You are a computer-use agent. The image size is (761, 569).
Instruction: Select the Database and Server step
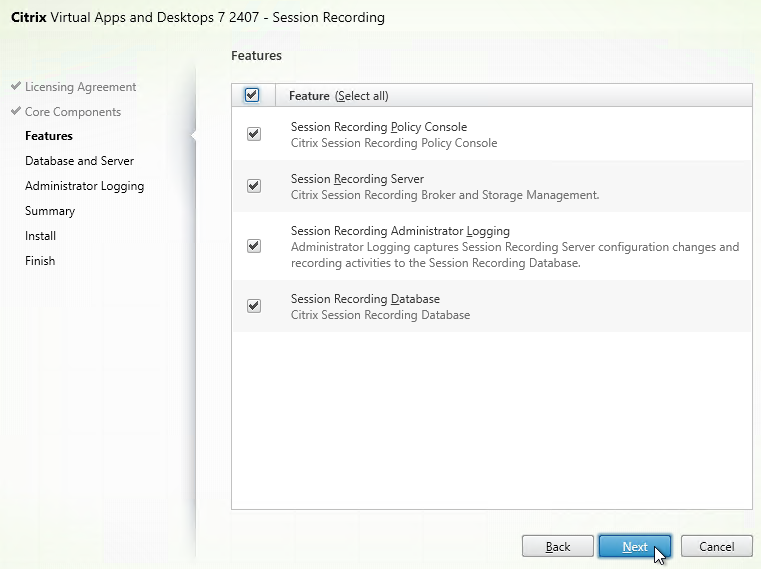click(80, 161)
